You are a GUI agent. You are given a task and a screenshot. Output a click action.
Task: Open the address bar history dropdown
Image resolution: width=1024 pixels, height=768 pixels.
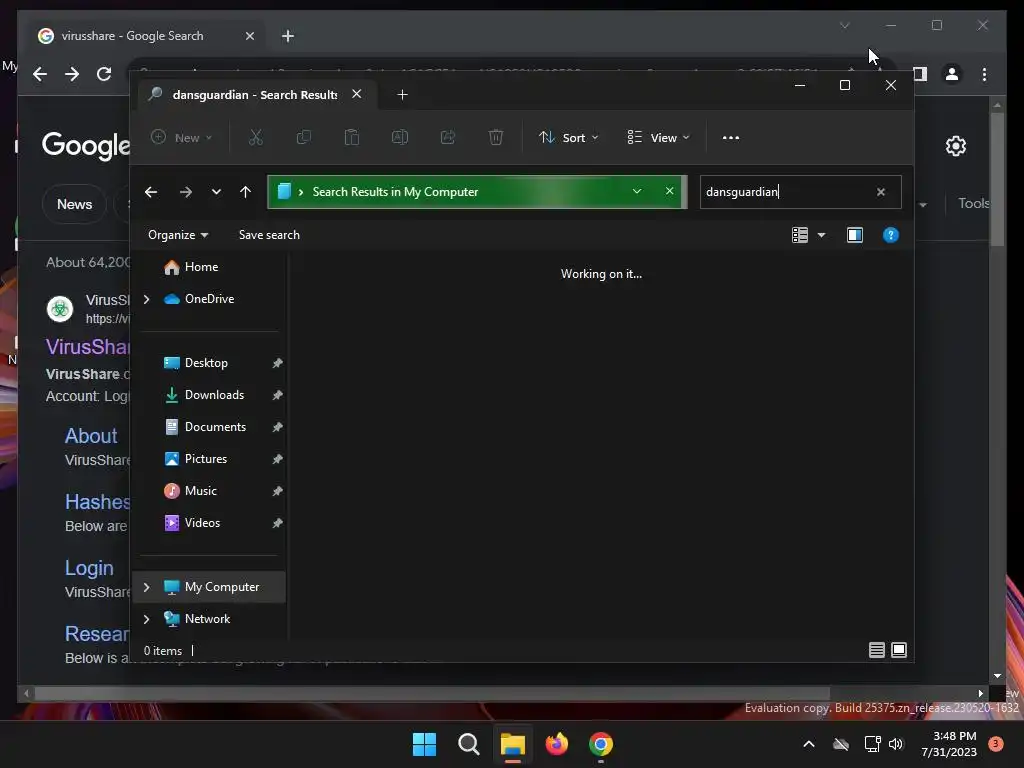637,191
